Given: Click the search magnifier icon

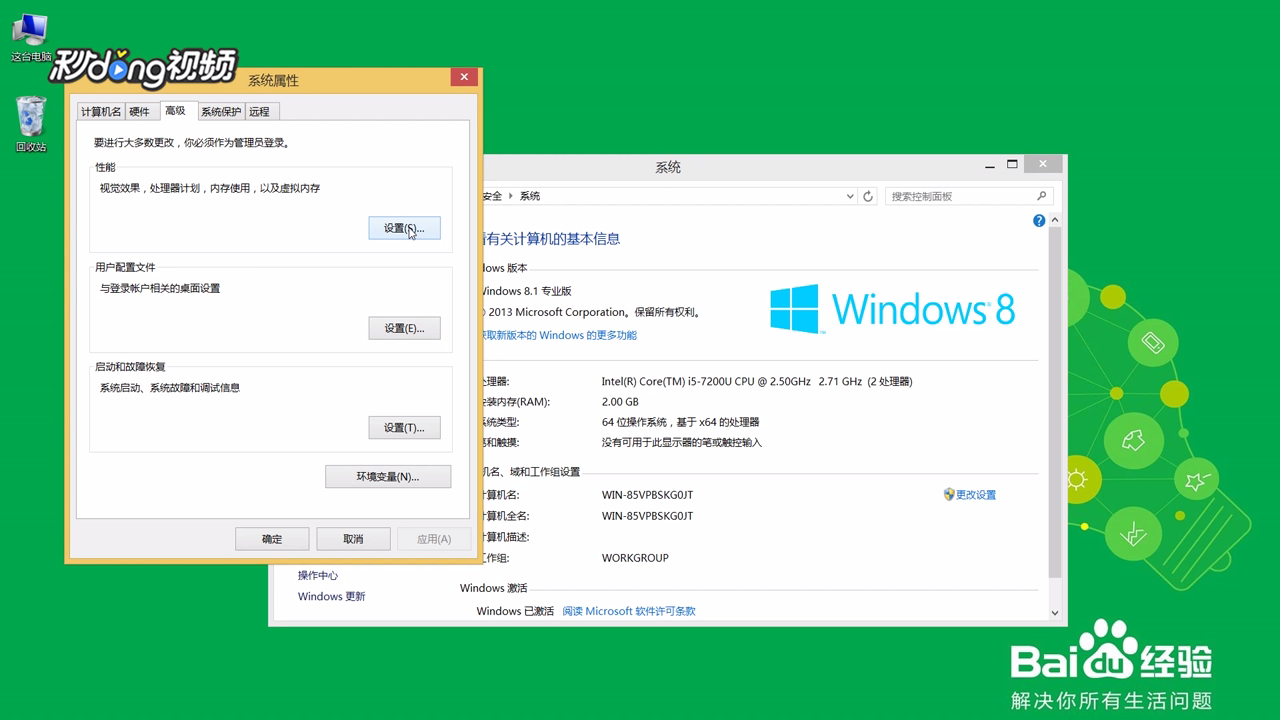Looking at the screenshot, I should click(x=1042, y=196).
